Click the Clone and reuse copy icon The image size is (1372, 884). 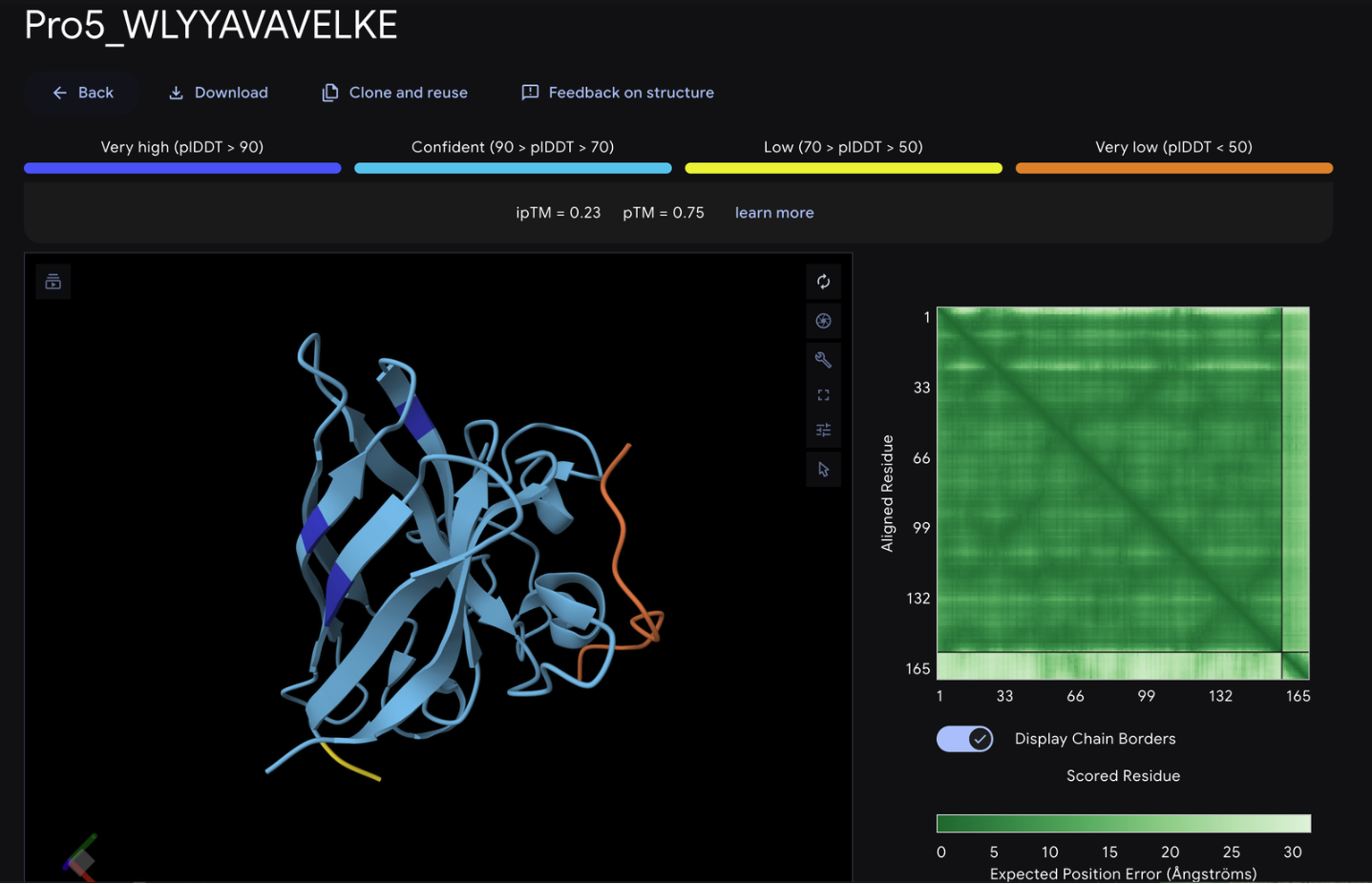330,93
